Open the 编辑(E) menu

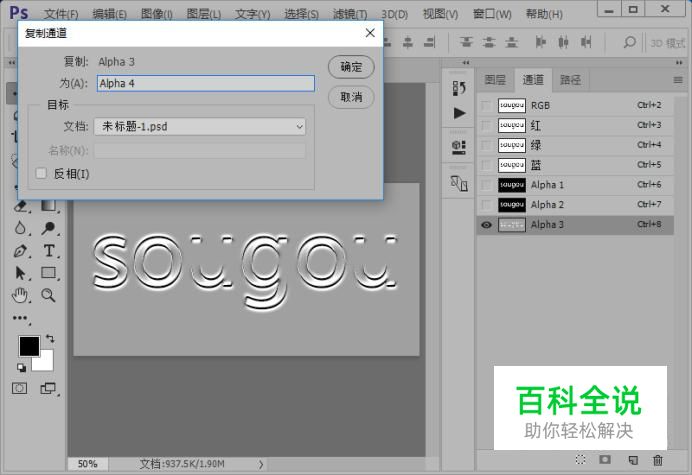(x=109, y=14)
